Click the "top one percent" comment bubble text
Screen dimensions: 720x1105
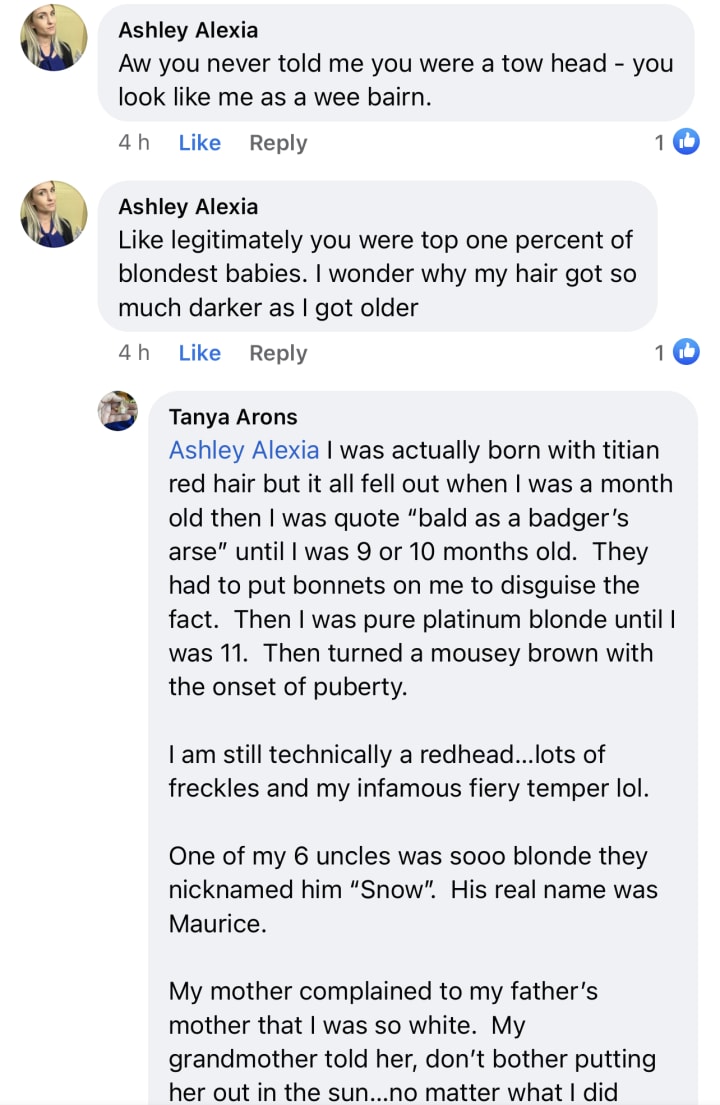pos(376,274)
